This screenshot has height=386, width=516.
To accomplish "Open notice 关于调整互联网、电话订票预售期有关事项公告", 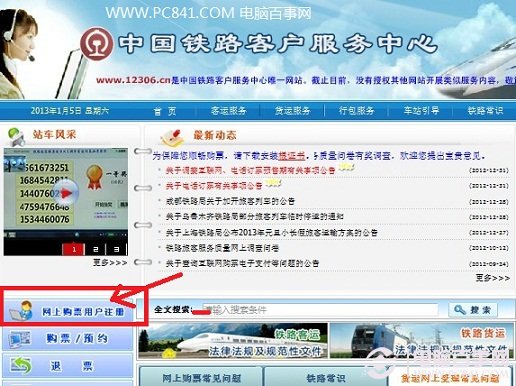I will click(x=250, y=171).
